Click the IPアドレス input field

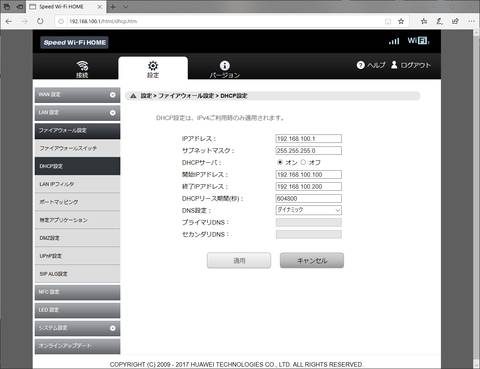pyautogui.click(x=308, y=139)
